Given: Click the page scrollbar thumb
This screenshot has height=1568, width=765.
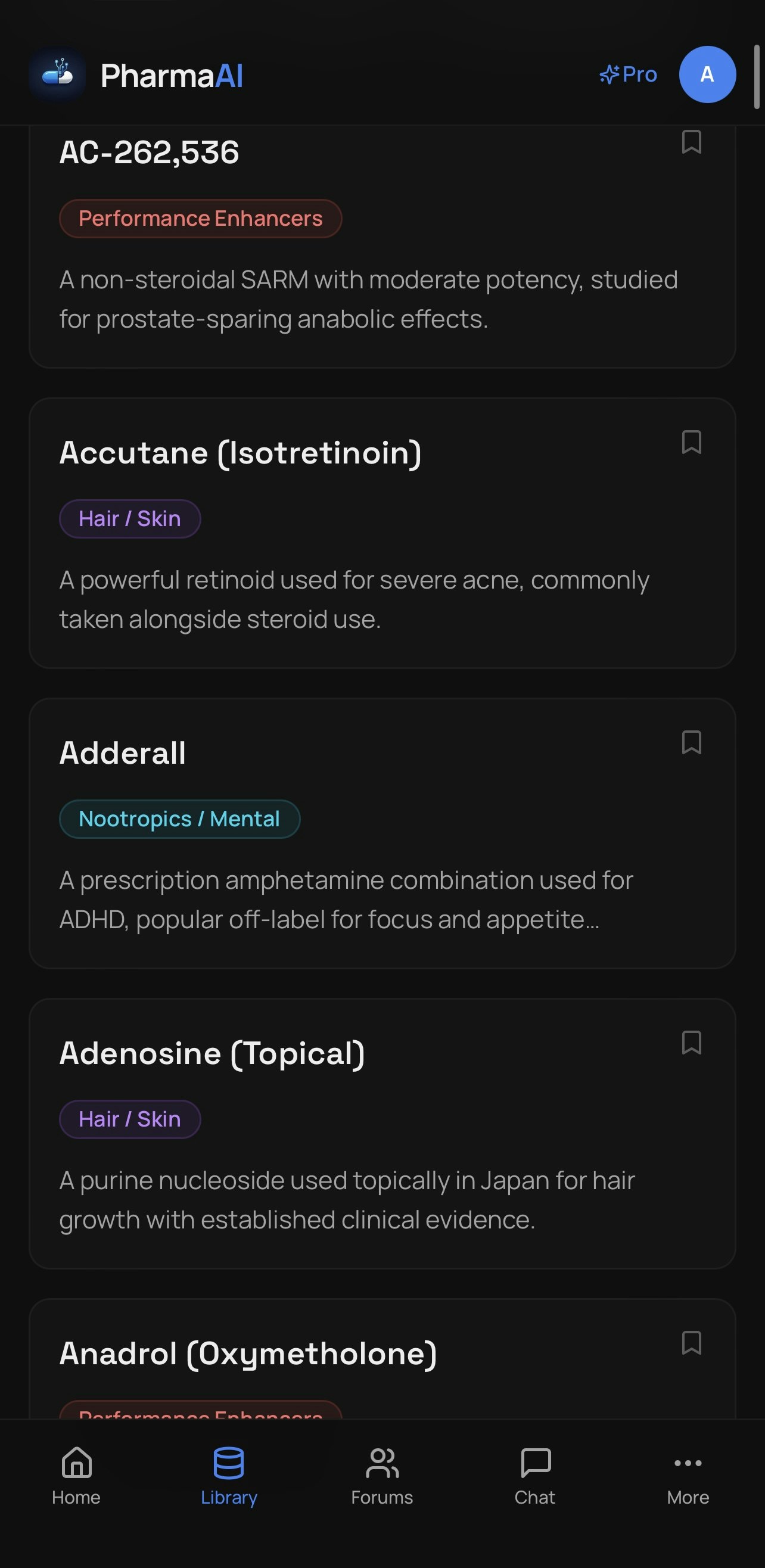Looking at the screenshot, I should tap(757, 77).
